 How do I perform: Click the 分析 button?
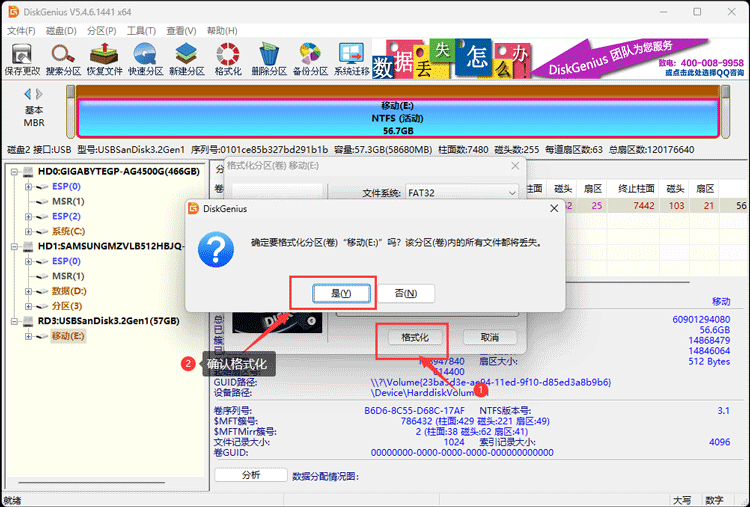(251, 474)
